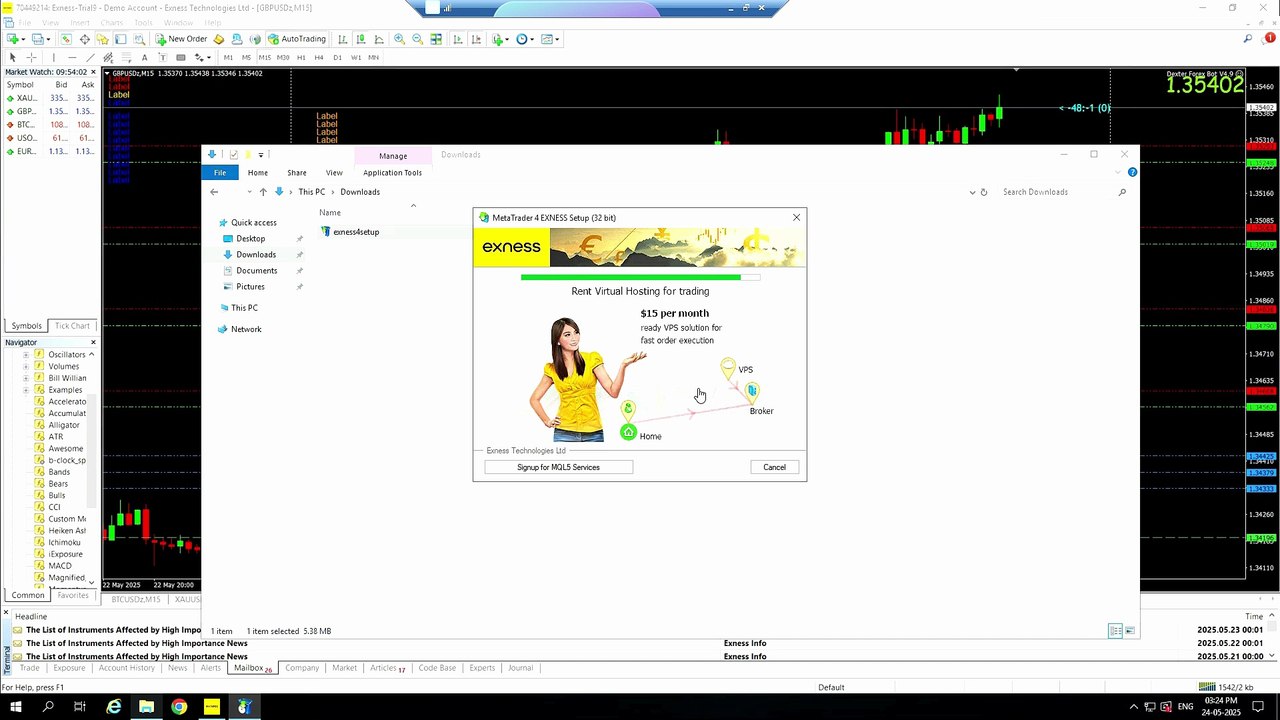Viewport: 1280px width, 720px height.
Task: Switch to the Favorites tab in Navigator
Action: (73, 595)
